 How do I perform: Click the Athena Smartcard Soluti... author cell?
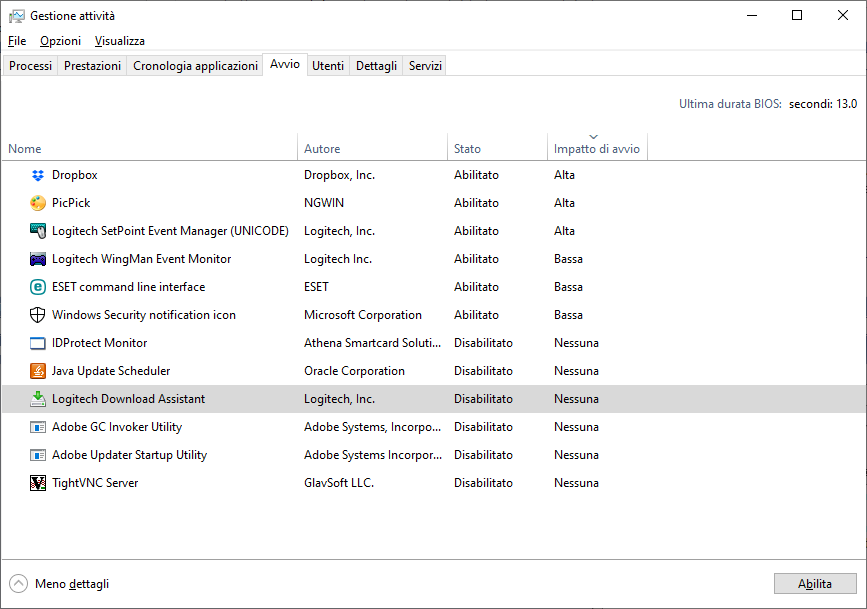pos(373,343)
